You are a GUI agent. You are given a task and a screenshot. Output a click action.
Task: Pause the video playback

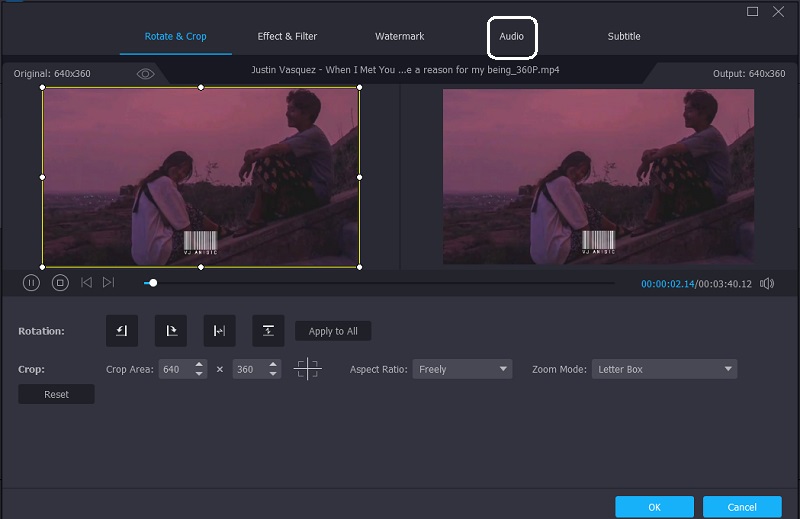click(31, 283)
